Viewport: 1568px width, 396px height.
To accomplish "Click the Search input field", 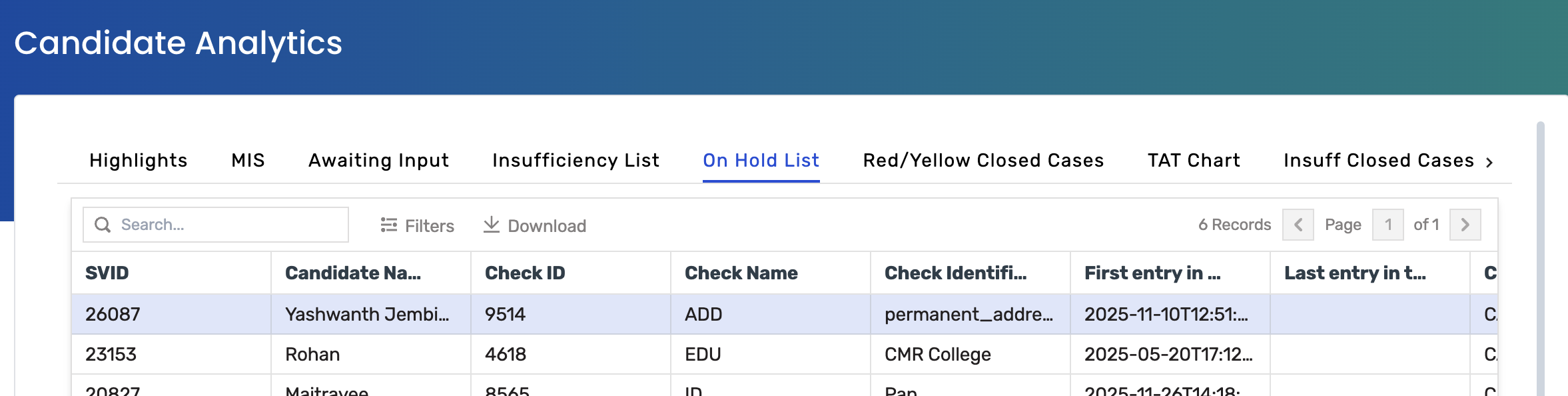I will point(226,225).
